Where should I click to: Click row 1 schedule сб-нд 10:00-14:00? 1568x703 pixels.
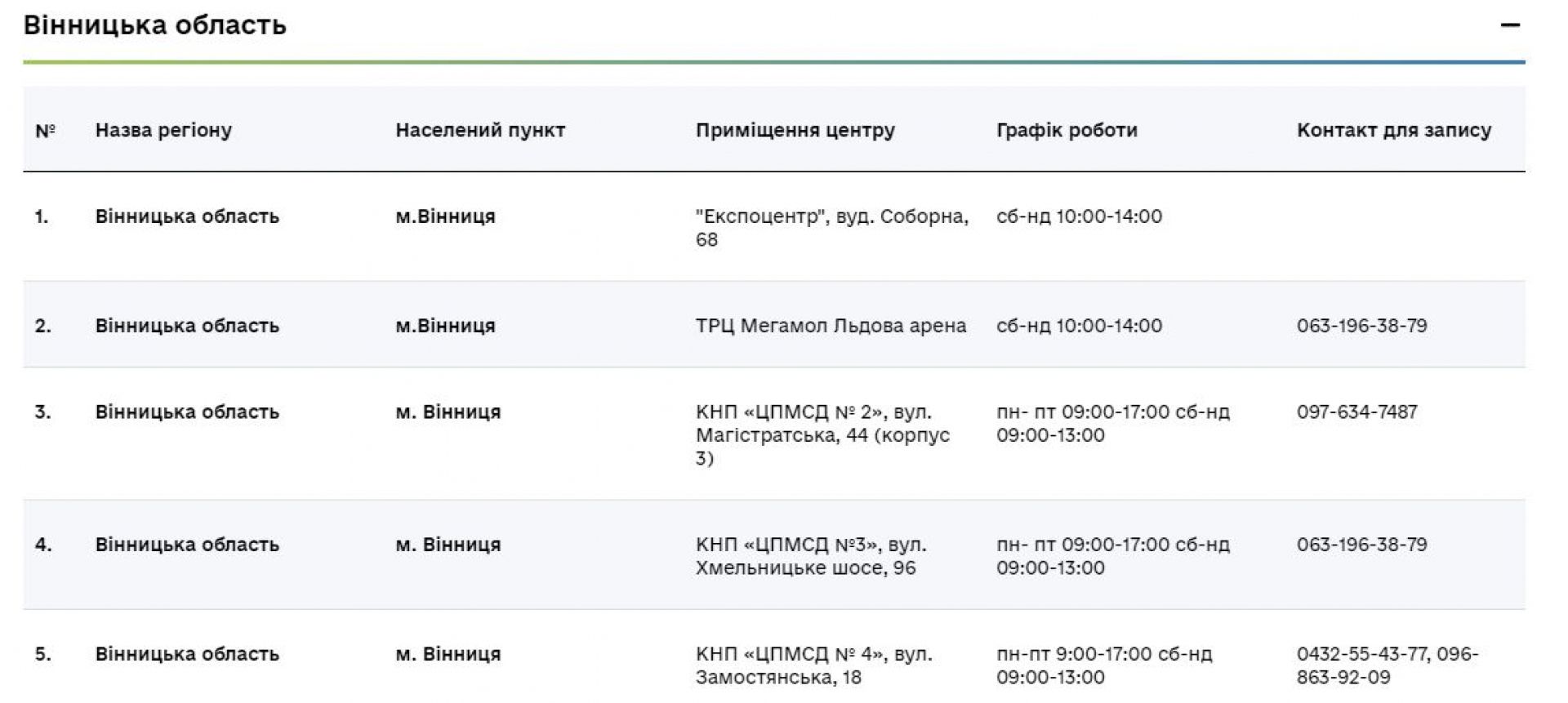pos(1079,216)
